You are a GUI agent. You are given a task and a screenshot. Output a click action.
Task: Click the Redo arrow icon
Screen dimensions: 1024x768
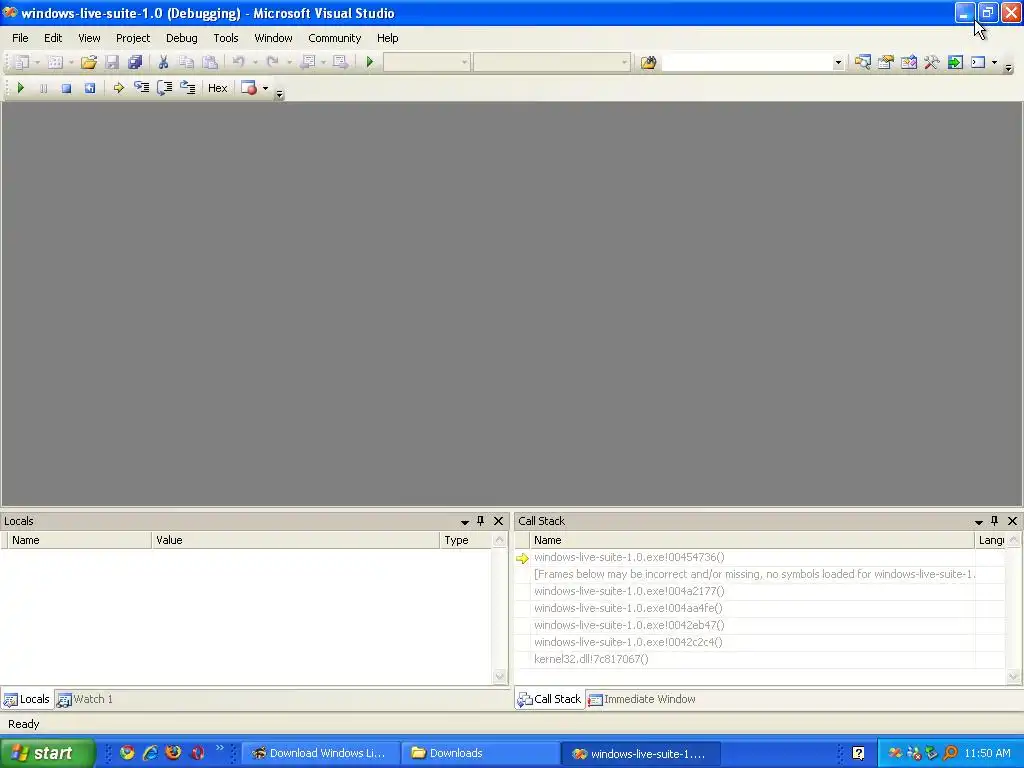[273, 62]
